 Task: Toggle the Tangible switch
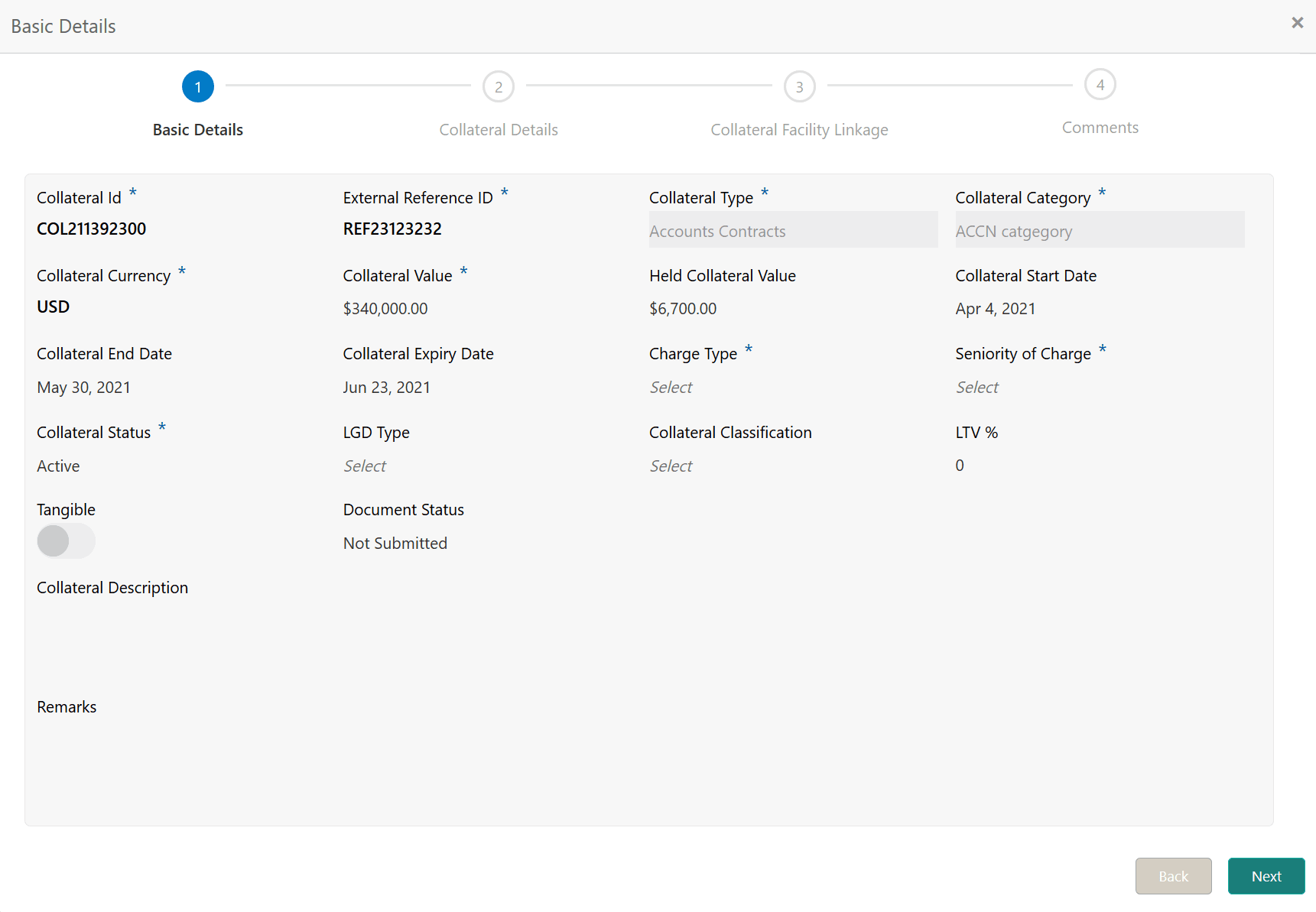(x=67, y=541)
